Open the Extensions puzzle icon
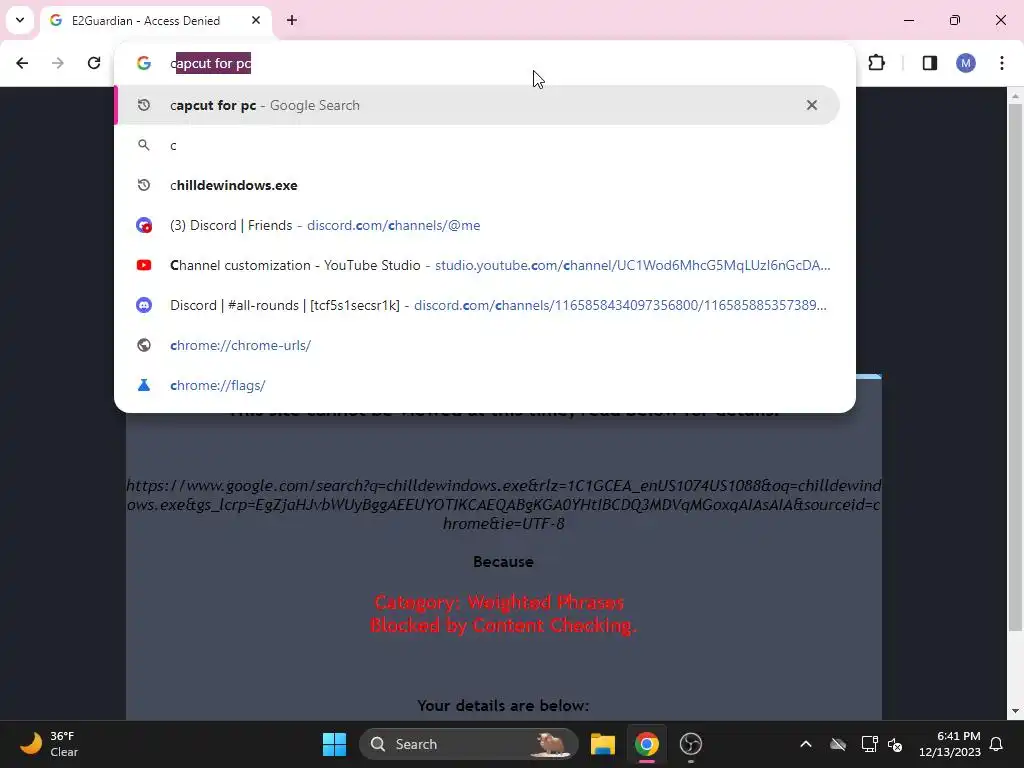 (876, 63)
